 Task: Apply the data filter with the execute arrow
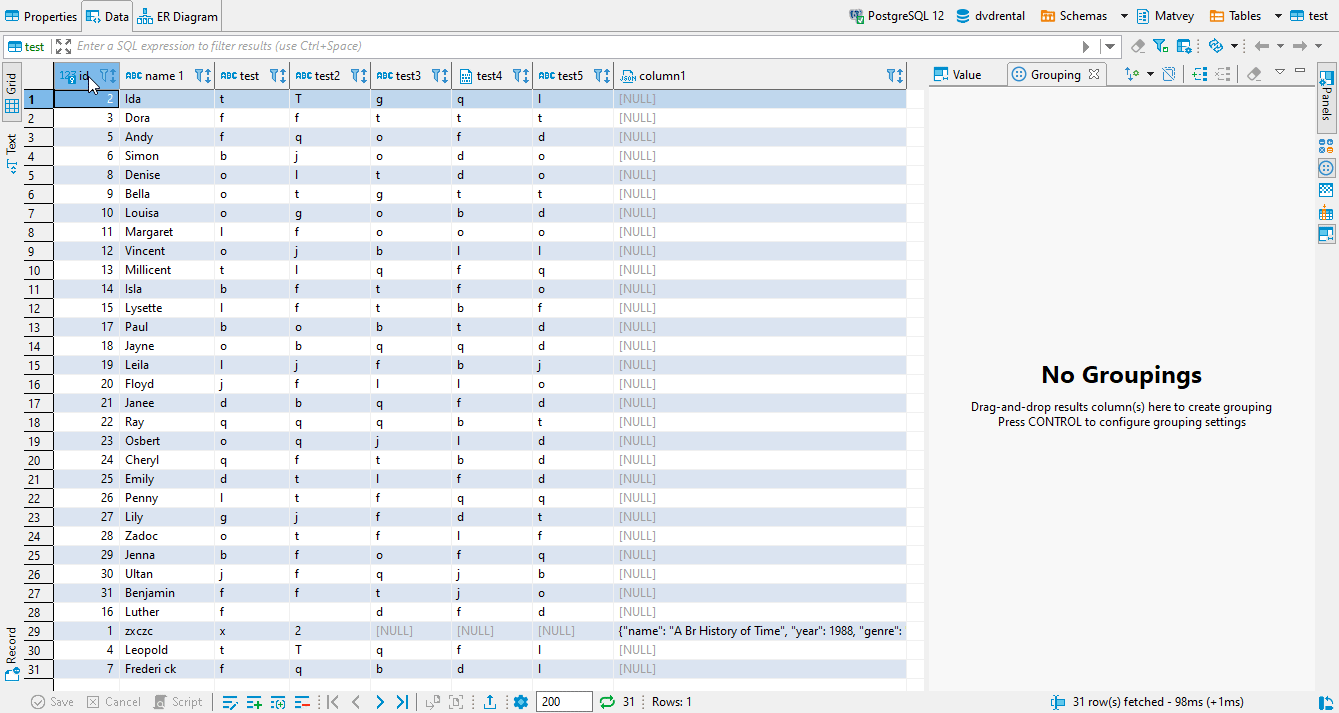coord(1087,45)
